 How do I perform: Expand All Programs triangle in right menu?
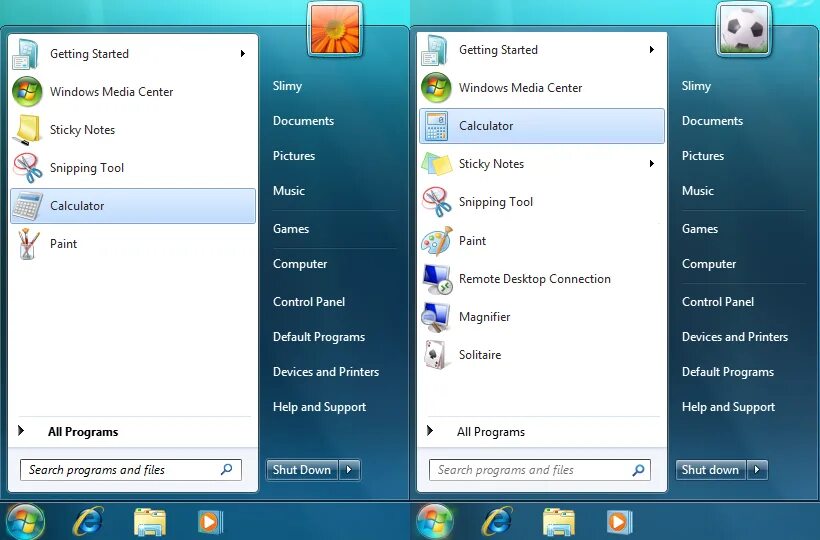[x=430, y=431]
